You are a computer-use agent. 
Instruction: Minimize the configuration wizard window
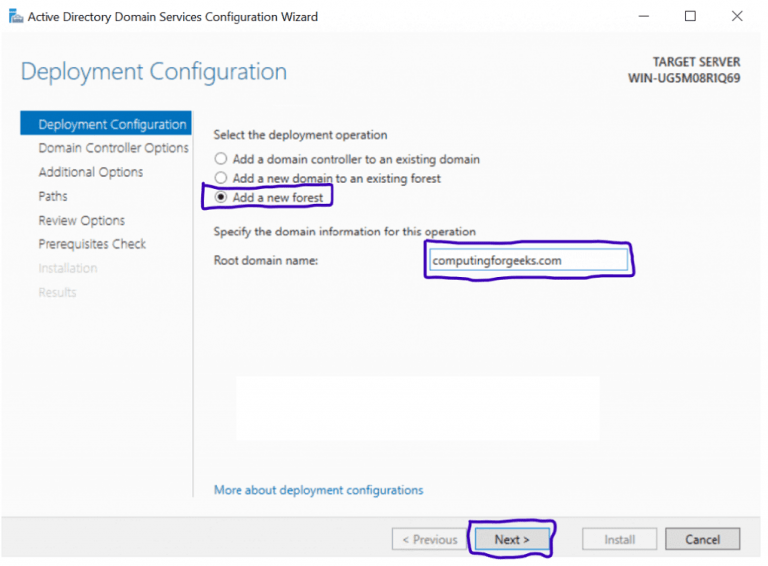click(x=644, y=17)
